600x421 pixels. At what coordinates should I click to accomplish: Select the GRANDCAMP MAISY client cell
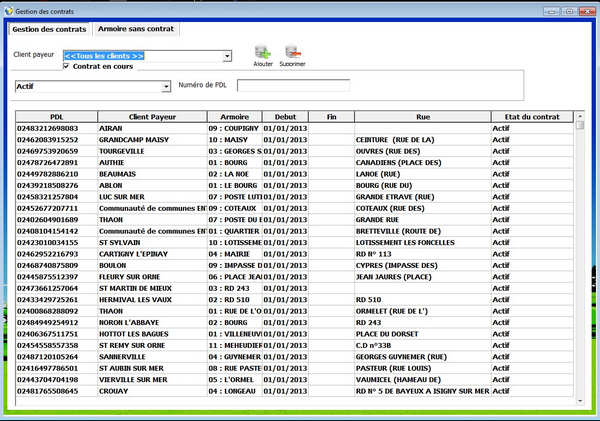(x=152, y=140)
